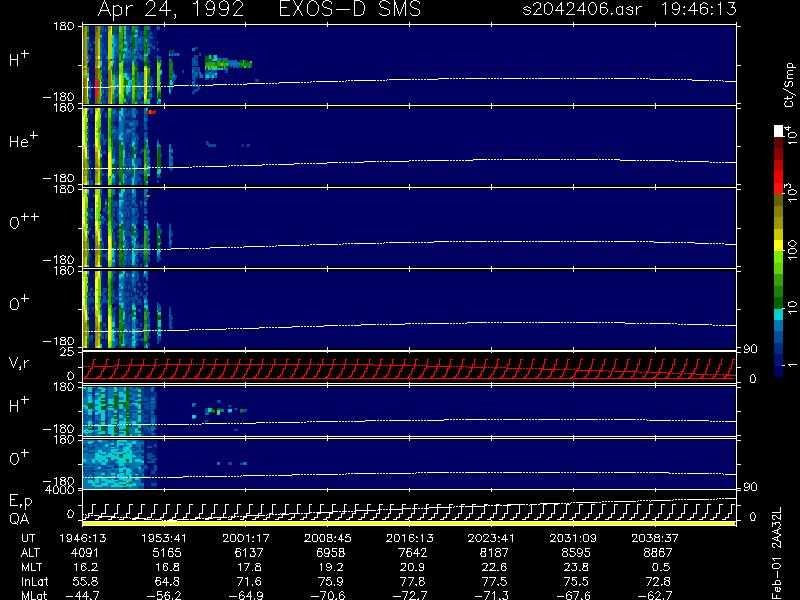Click the MLT value '0.5'
This screenshot has height=600, width=800.
(661, 567)
